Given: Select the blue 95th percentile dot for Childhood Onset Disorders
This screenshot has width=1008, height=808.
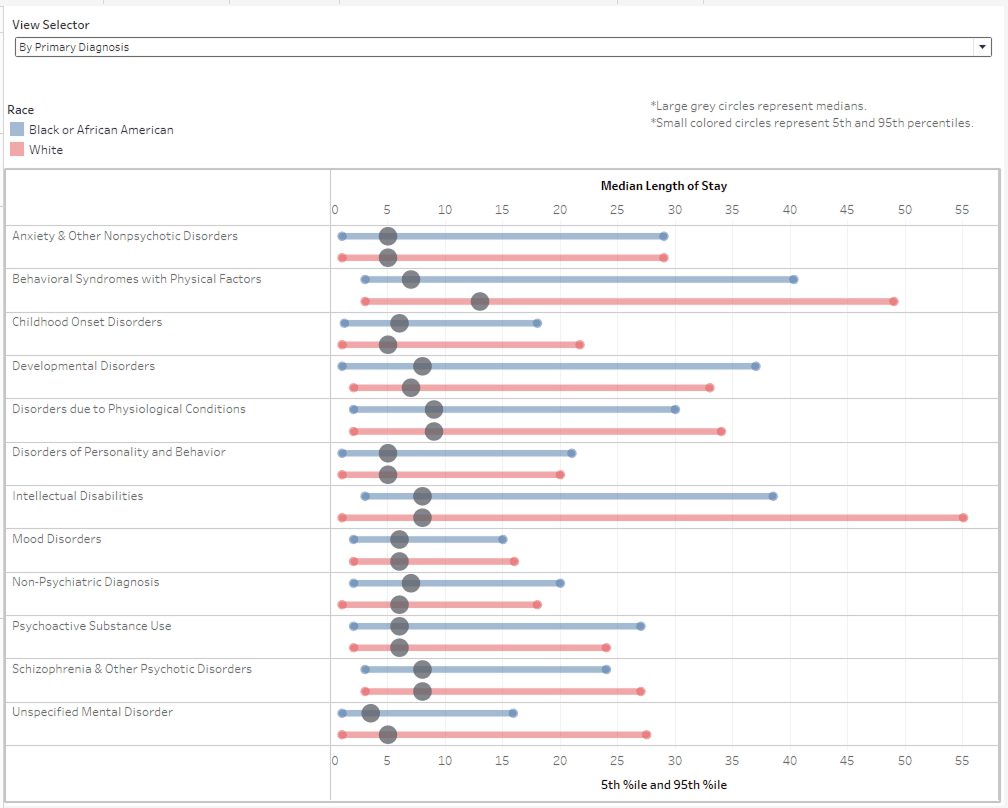Looking at the screenshot, I should (537, 323).
